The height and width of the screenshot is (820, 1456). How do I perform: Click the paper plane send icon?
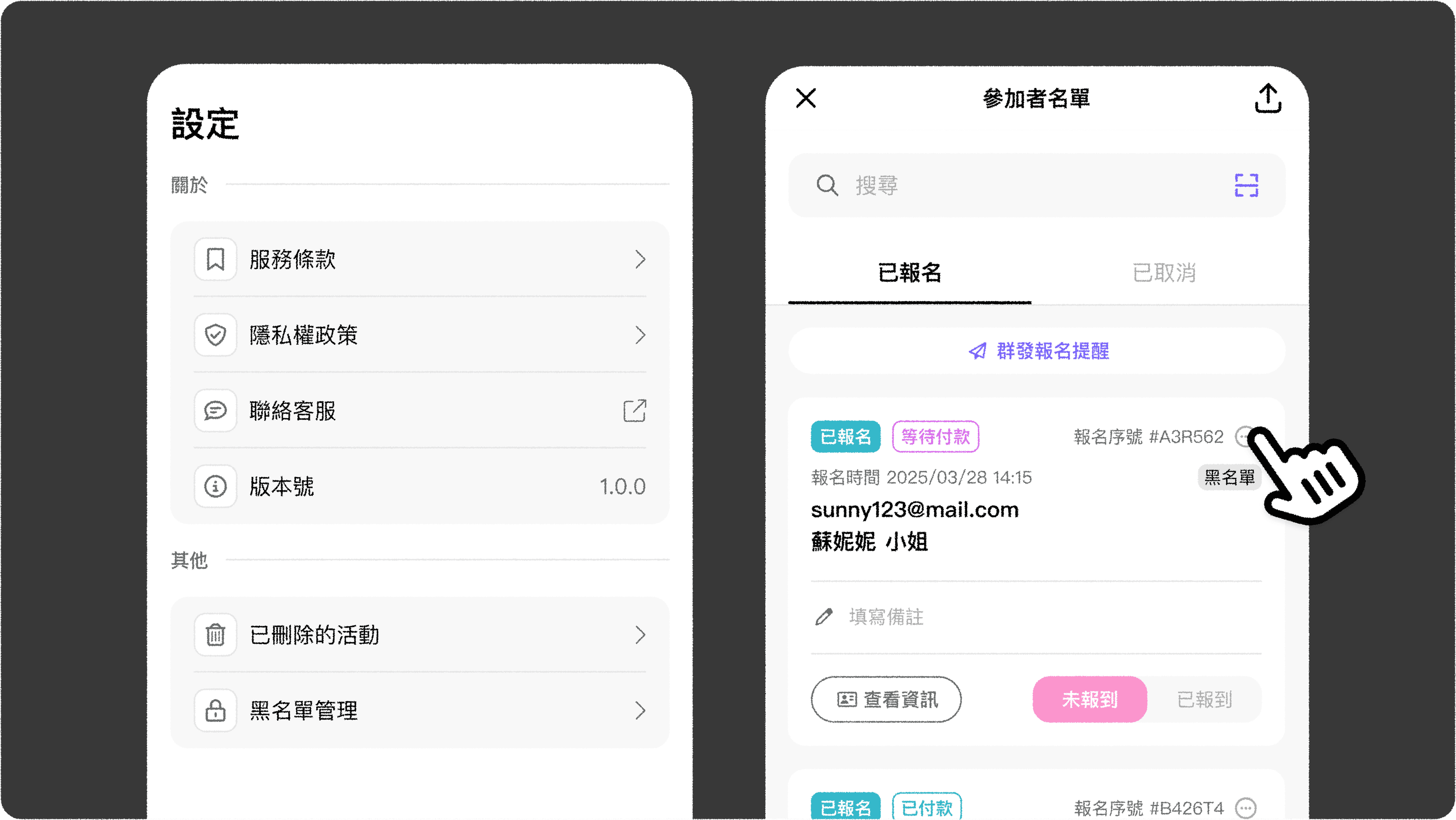(977, 351)
